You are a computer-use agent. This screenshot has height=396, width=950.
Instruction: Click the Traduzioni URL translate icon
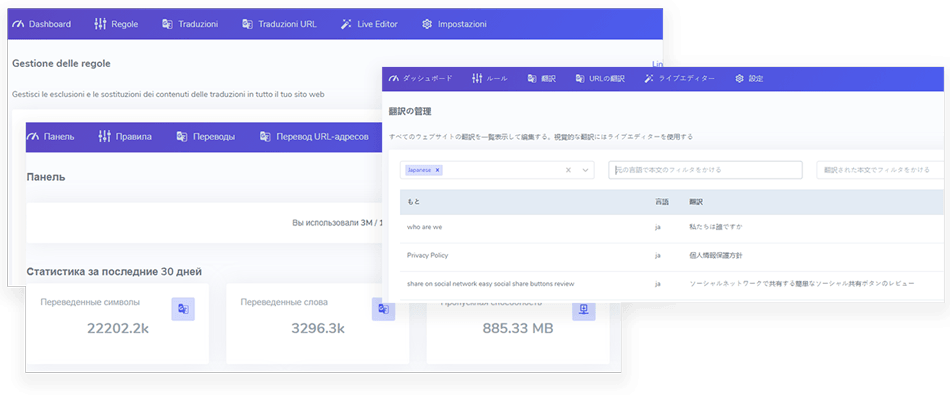pyautogui.click(x=247, y=24)
